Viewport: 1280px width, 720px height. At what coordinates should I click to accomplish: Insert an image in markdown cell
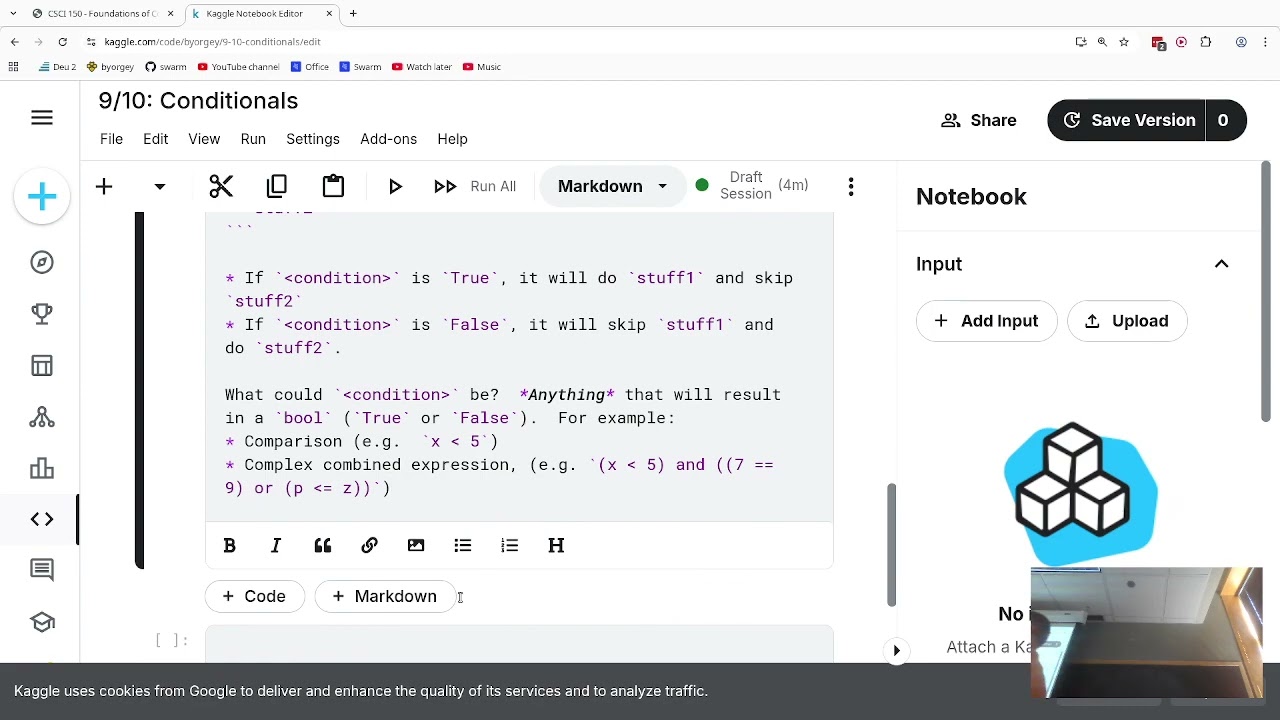coord(416,545)
